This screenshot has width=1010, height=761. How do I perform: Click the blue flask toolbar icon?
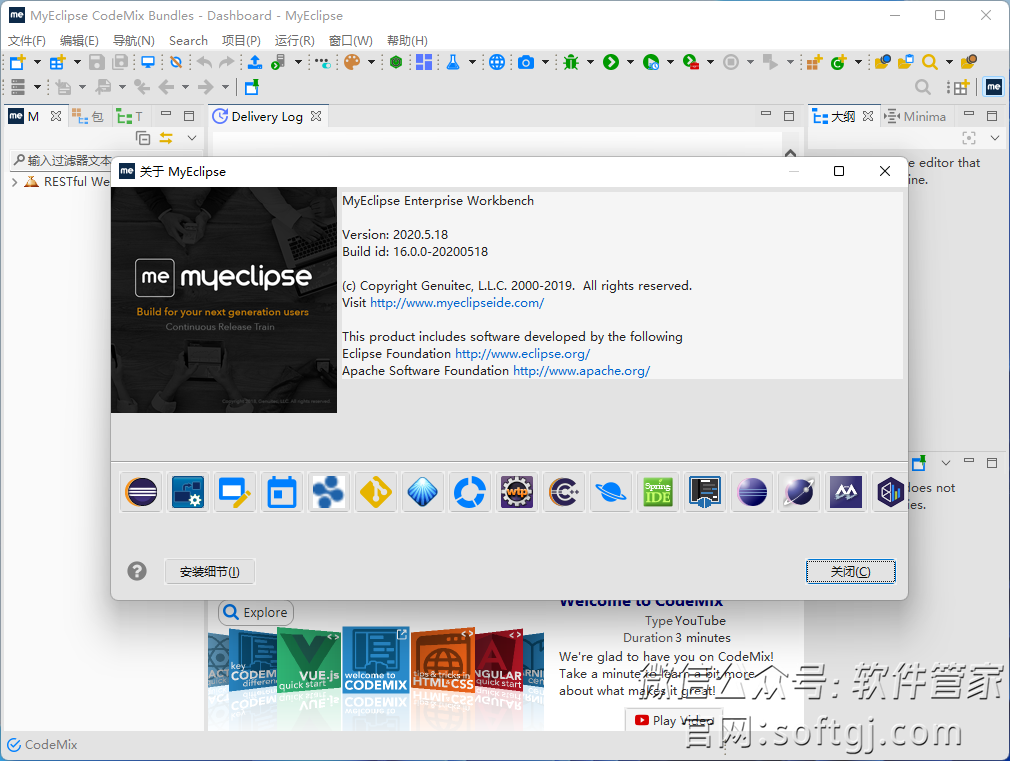(453, 62)
